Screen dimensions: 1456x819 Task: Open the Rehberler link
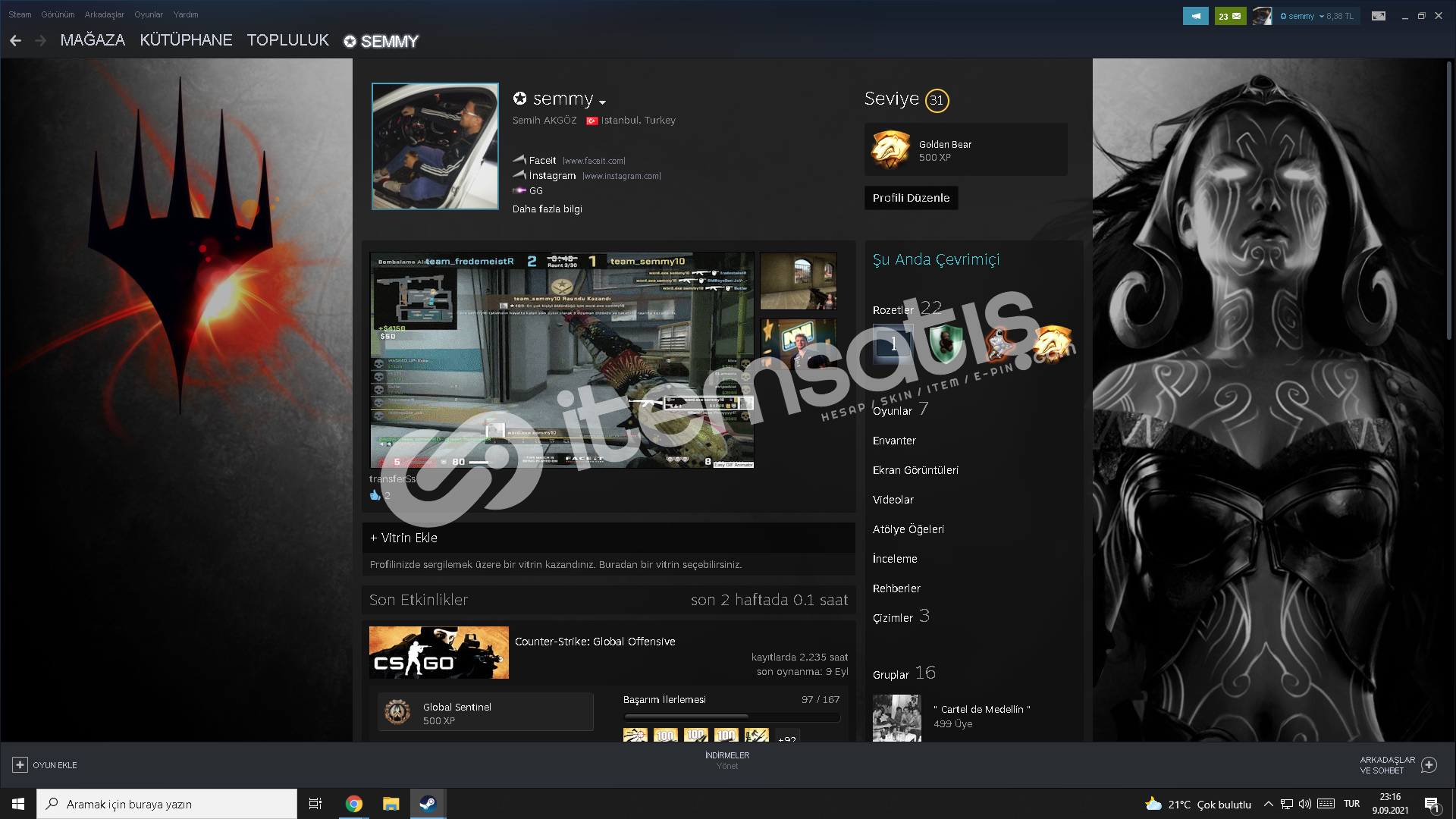[x=896, y=588]
